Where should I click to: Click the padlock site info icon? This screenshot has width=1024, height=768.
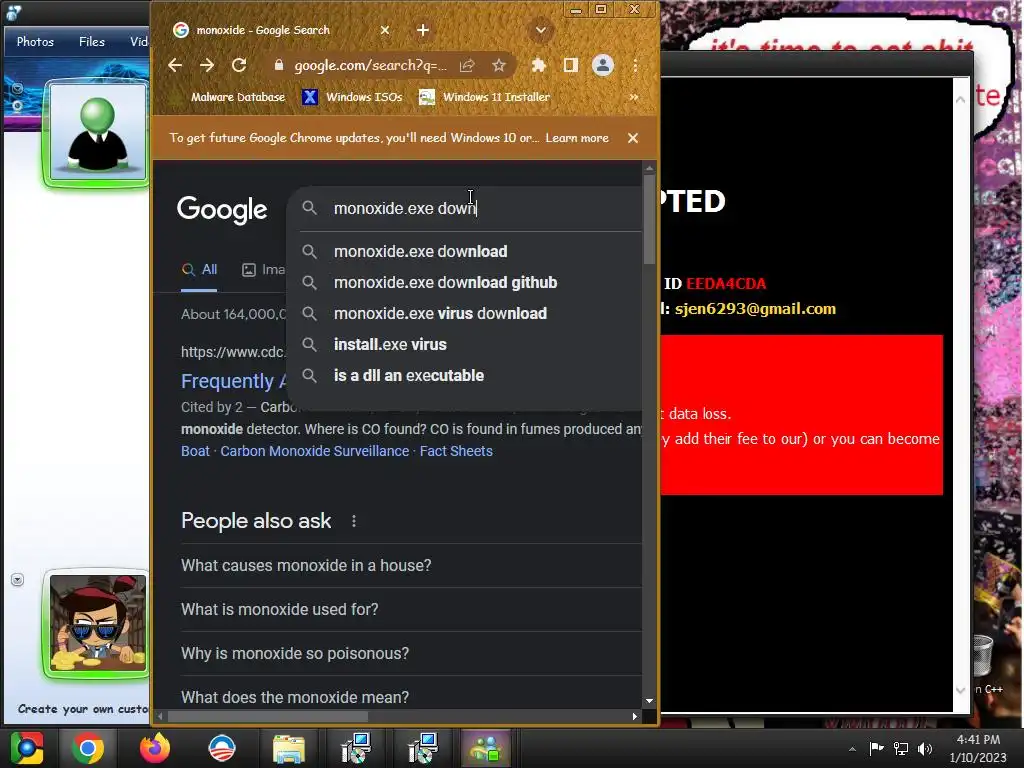[279, 65]
